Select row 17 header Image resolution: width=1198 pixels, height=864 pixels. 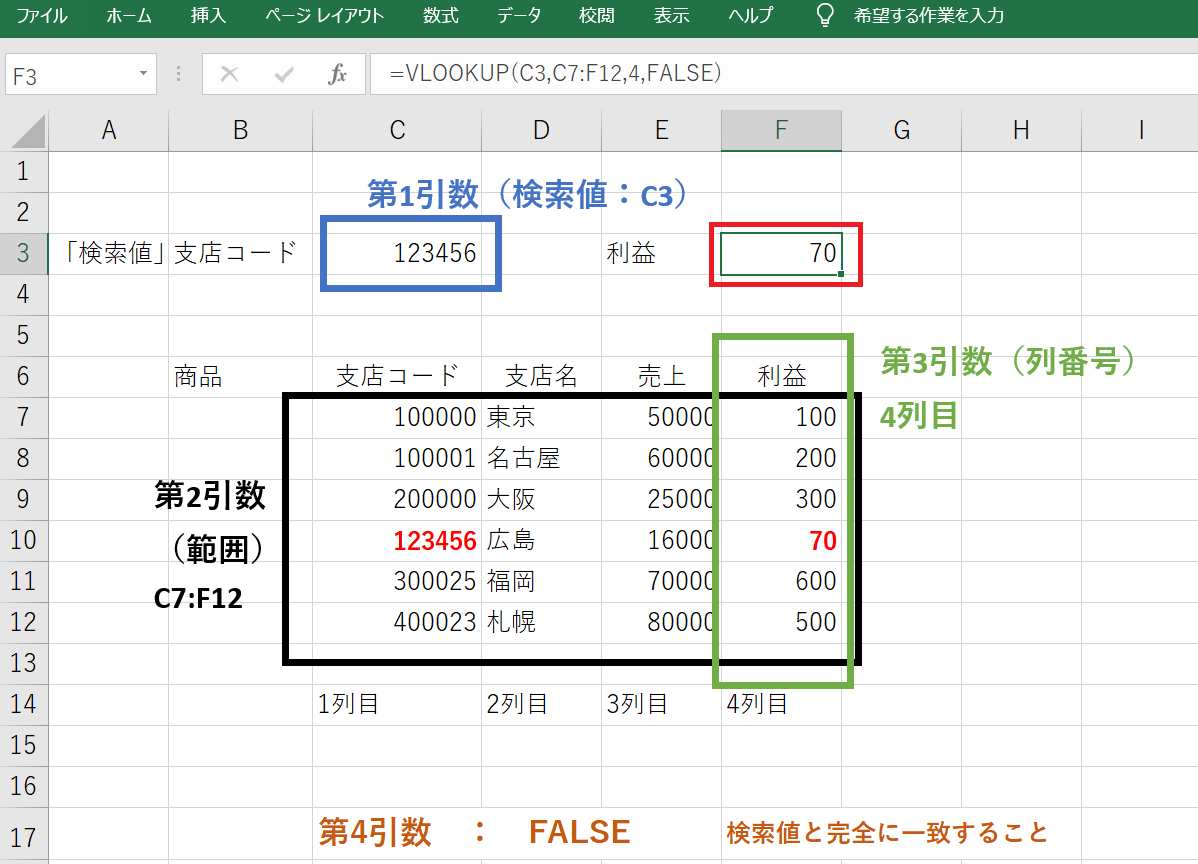point(24,836)
